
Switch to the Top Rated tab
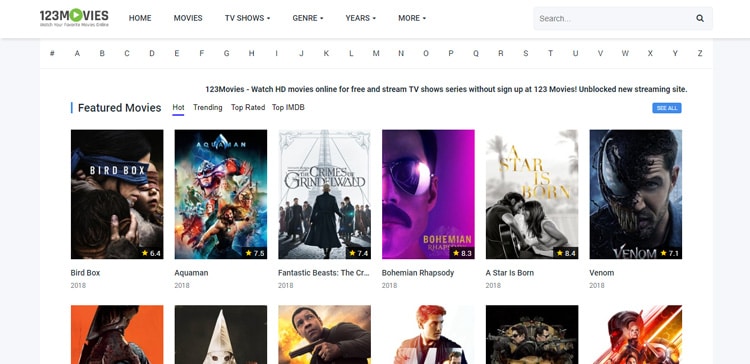(248, 108)
